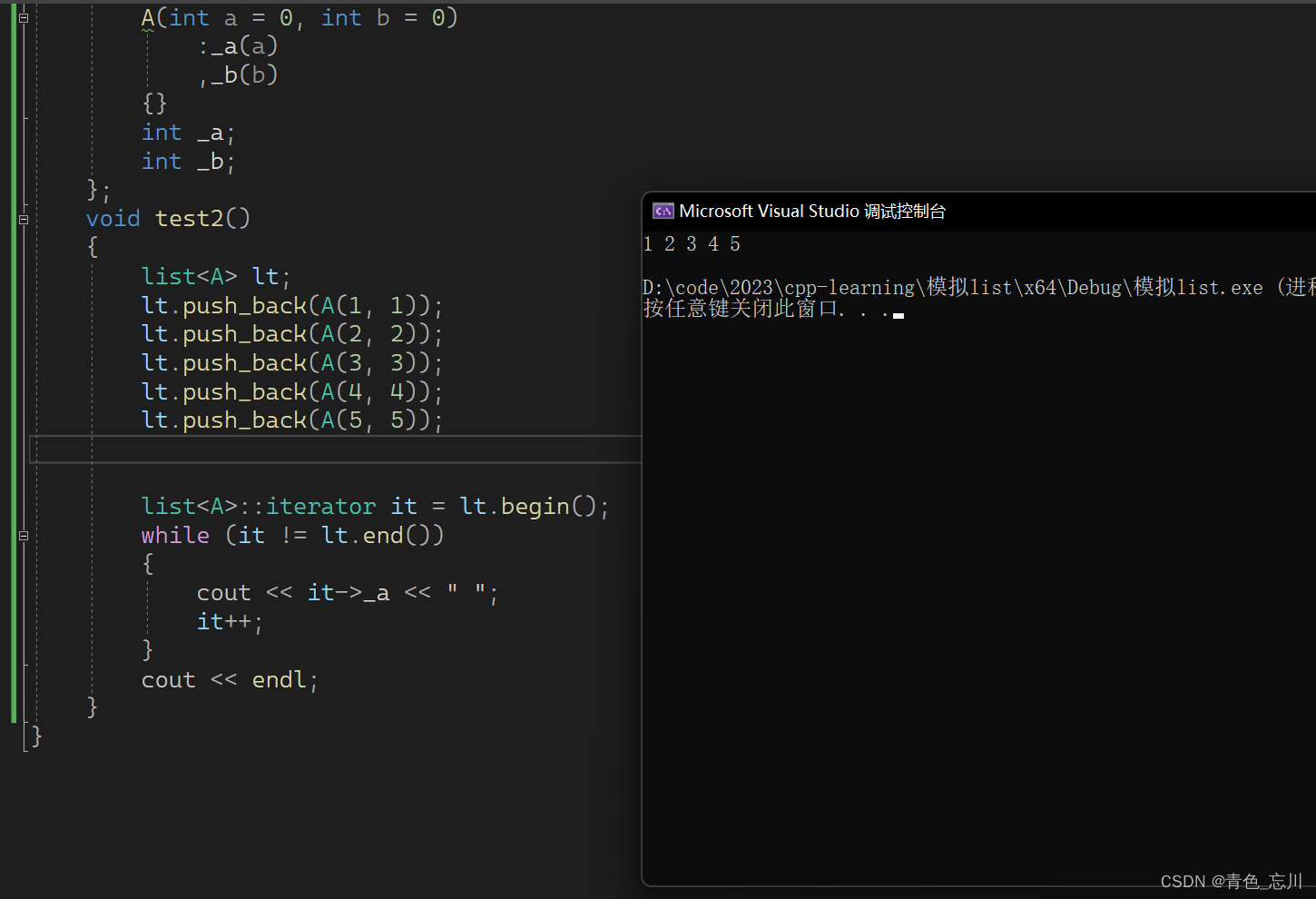Screen dimensions: 1316x899
Task: Click the D:\code\2023\cpp-learning path line in console
Action: coord(978,287)
